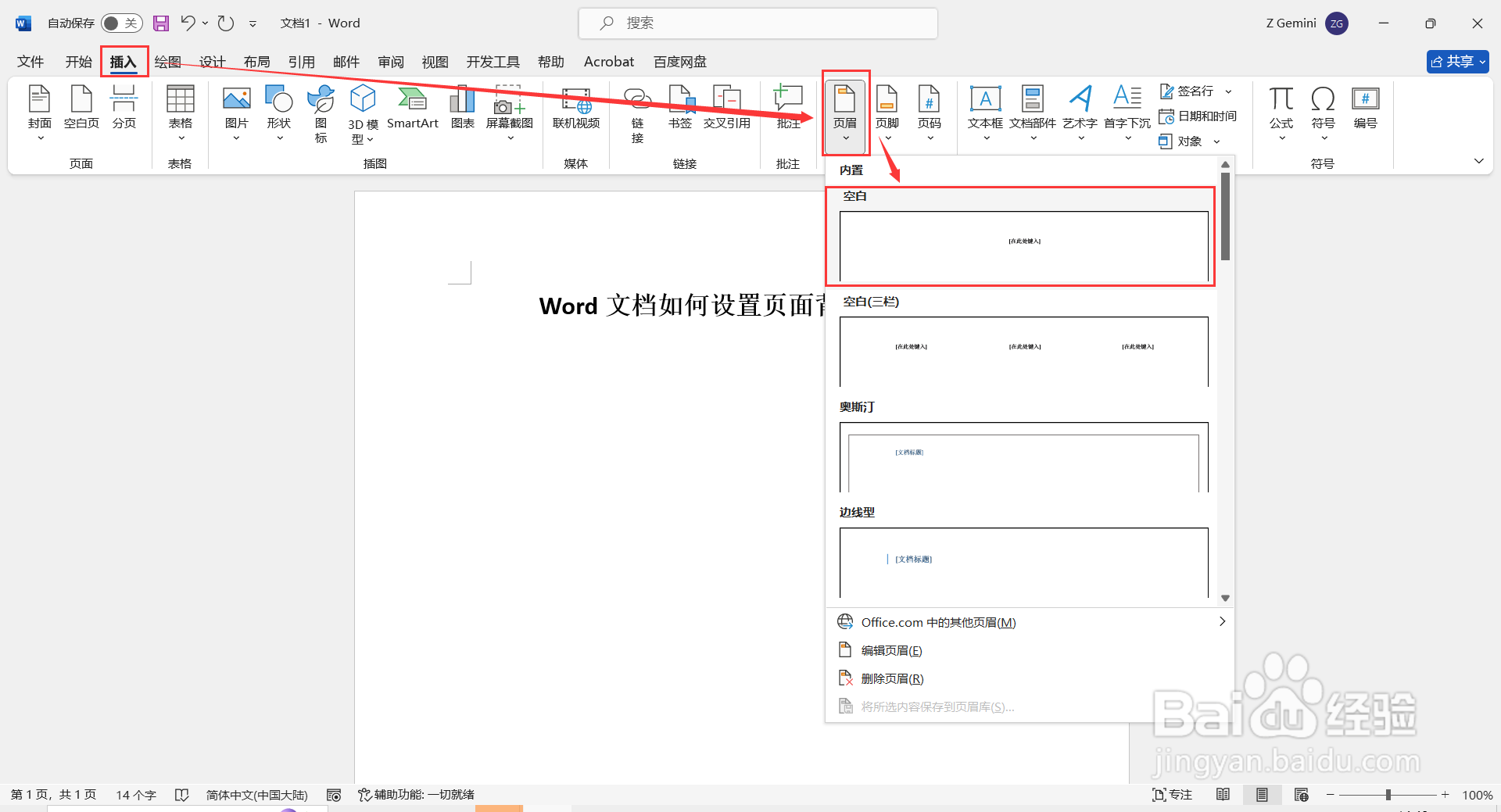
Task: Enable 专注 focus mode in status bar
Action: tap(1171, 794)
